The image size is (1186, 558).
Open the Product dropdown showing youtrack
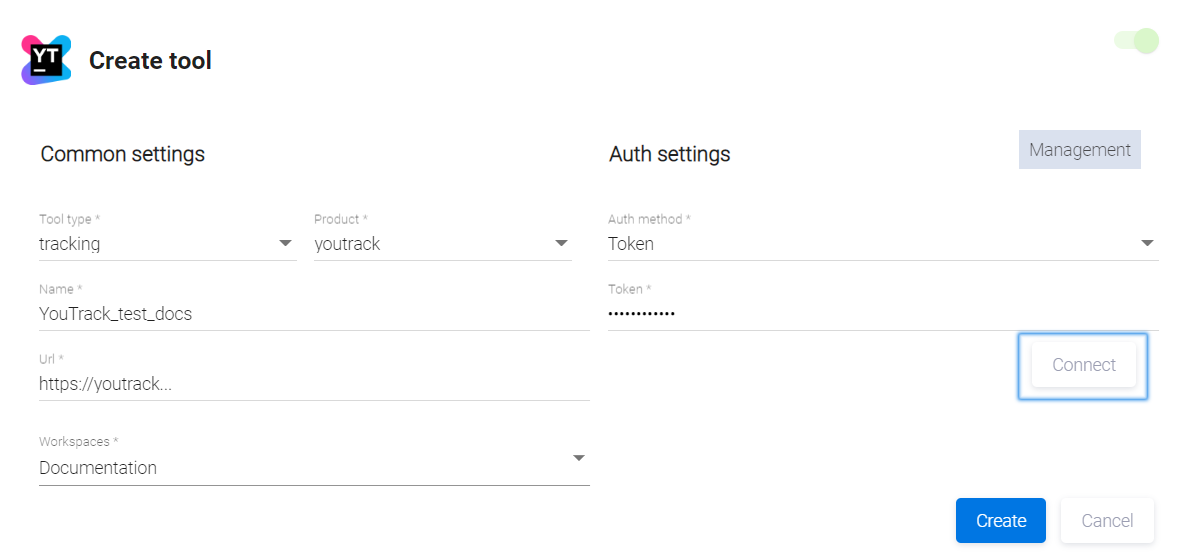point(441,243)
